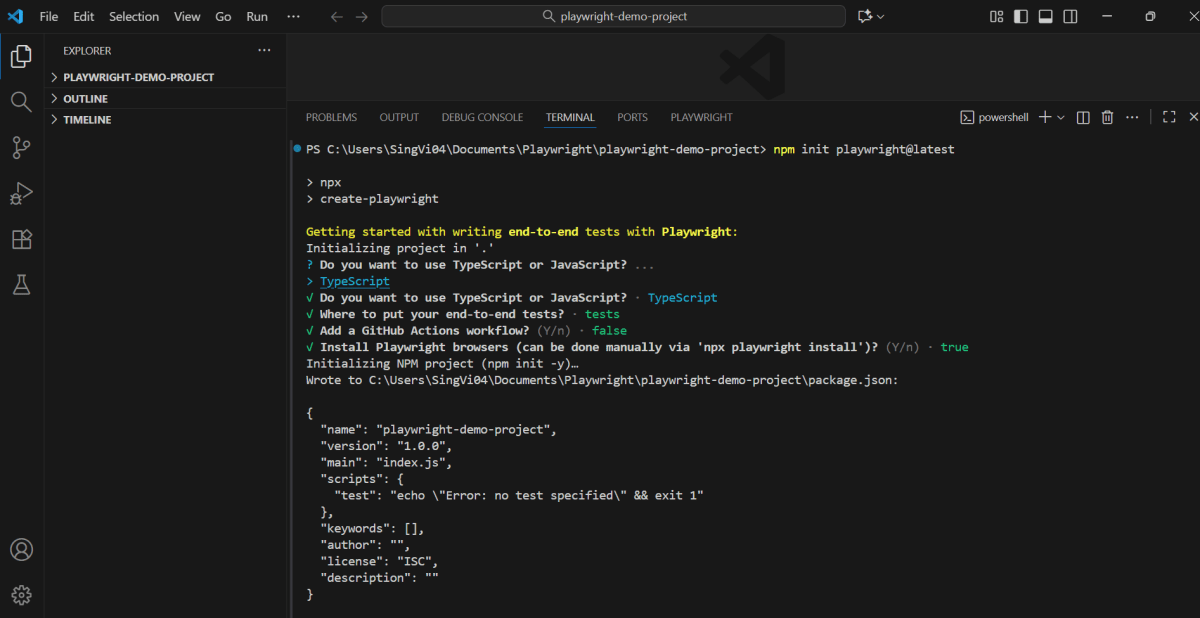Open the Explorer view in activity bar

21,56
